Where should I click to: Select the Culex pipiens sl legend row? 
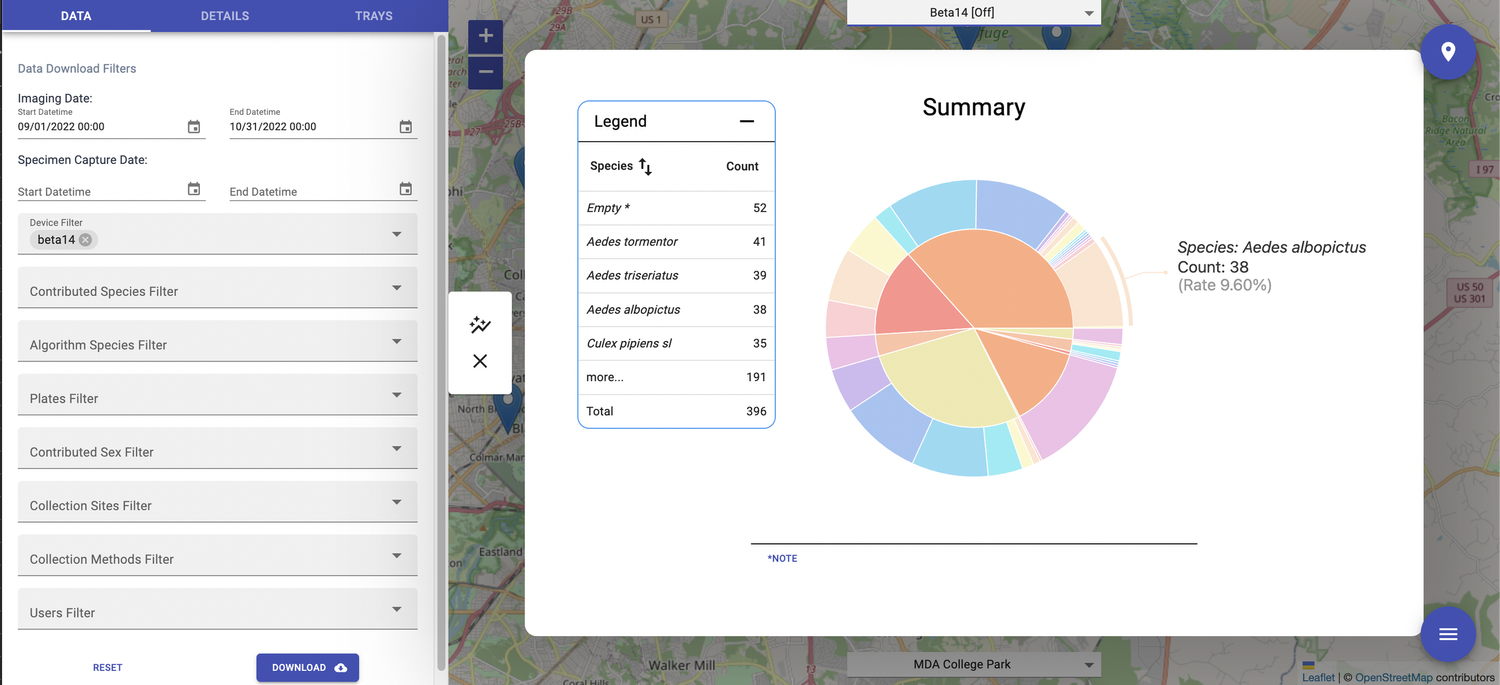pos(677,344)
